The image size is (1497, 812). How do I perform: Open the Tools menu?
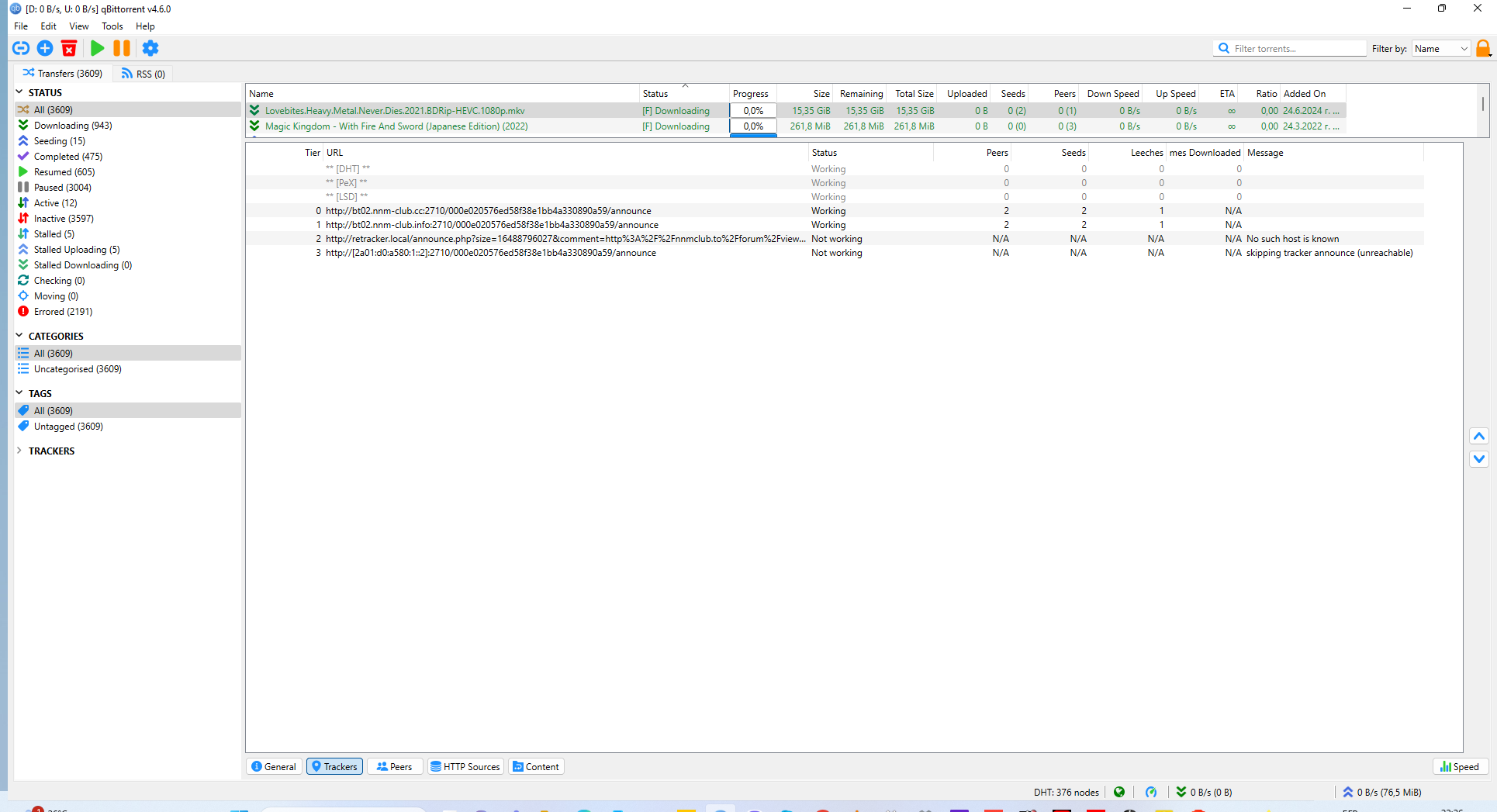click(x=112, y=26)
